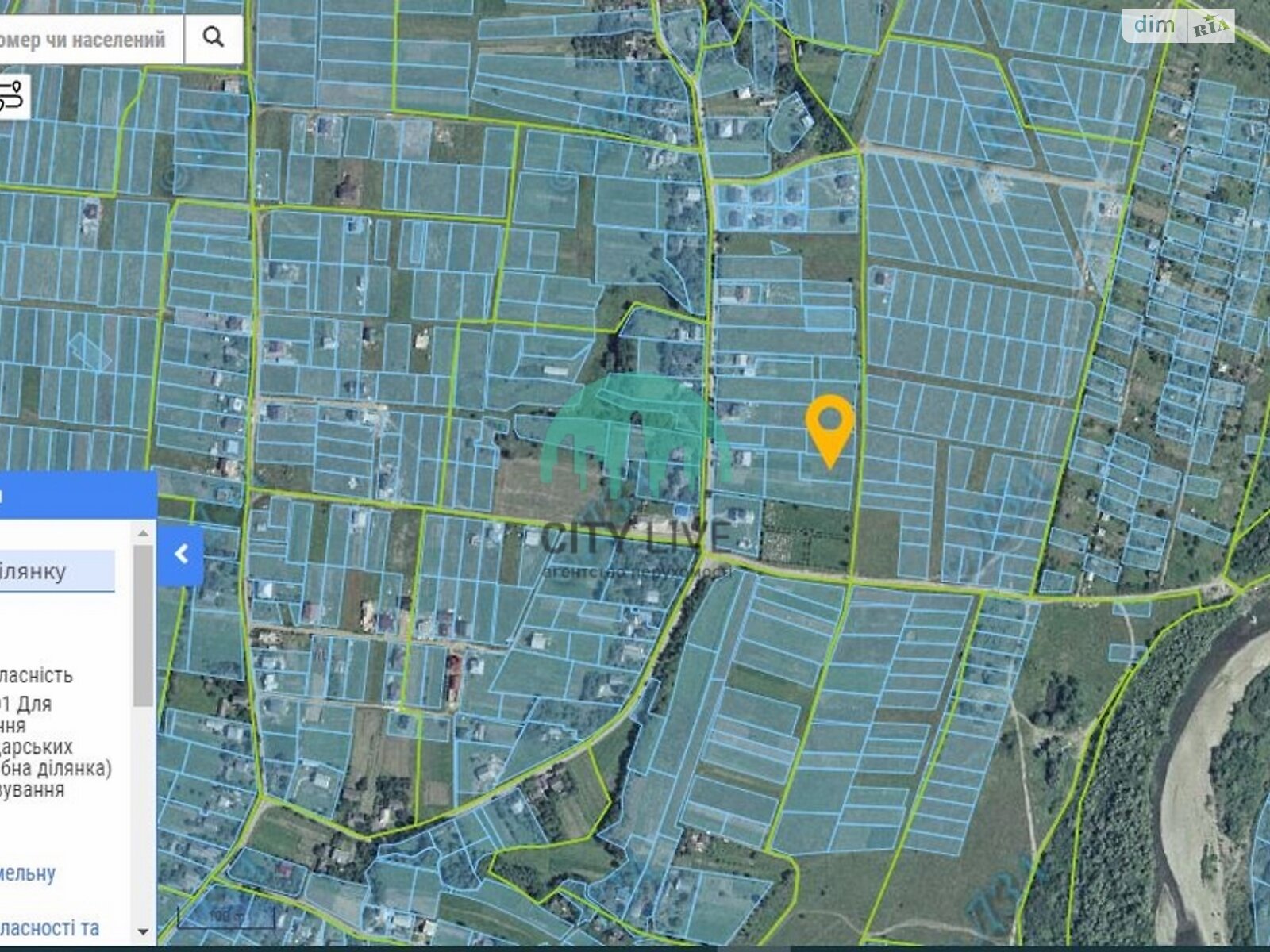
Task: Click the magnifying glass search button
Action: (213, 37)
